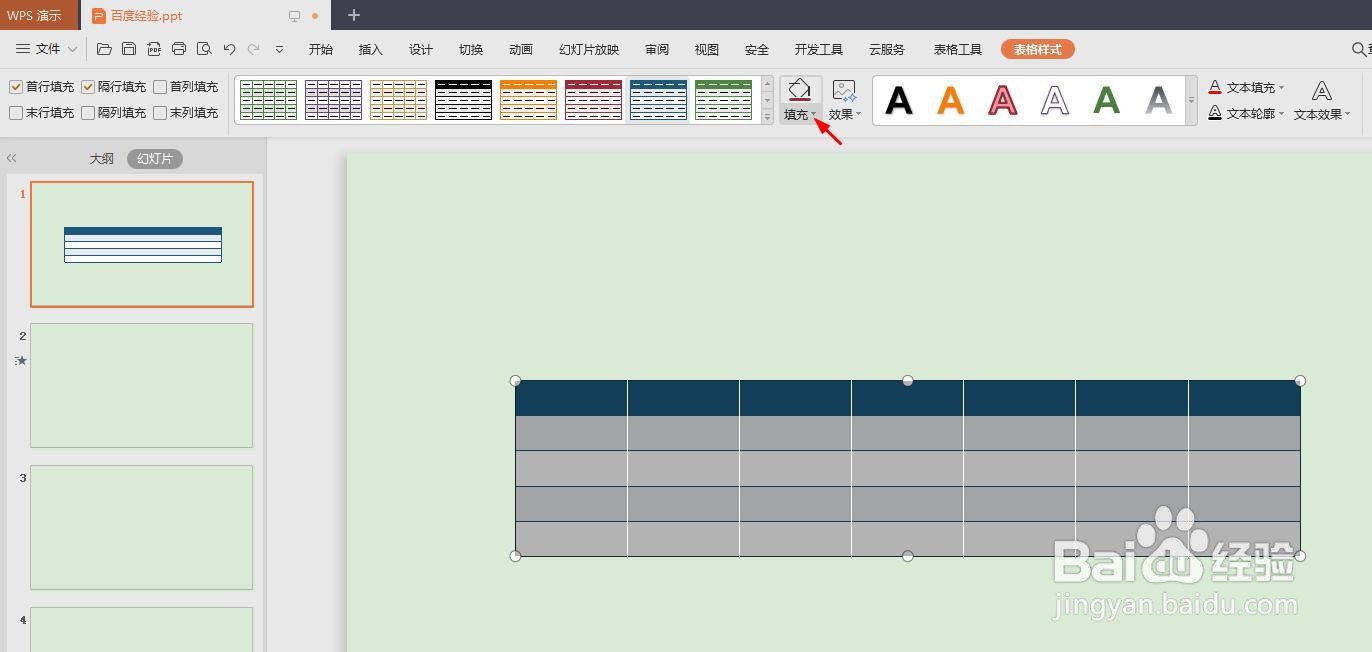Switch to the 开发工具 tab

tap(819, 50)
